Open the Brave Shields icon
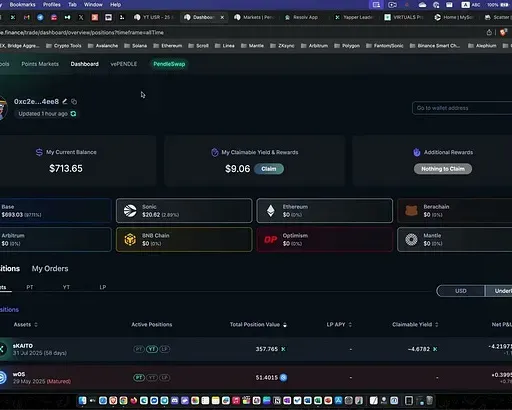Image resolution: width=512 pixels, height=410 pixels. click(x=503, y=32)
